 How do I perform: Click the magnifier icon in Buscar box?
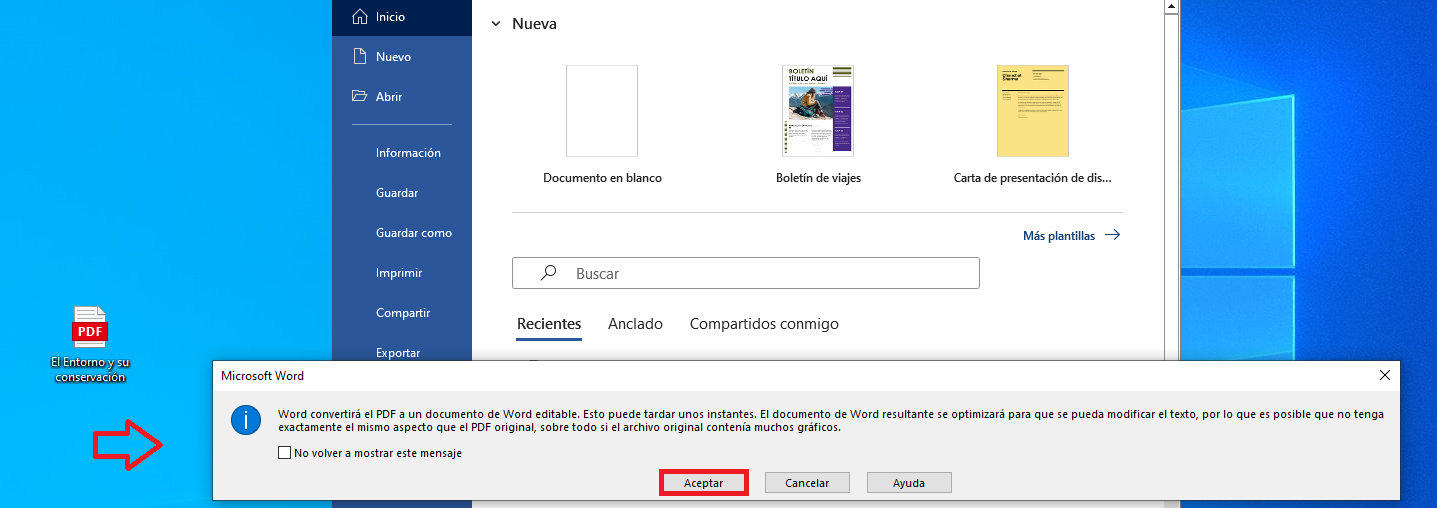pos(548,273)
